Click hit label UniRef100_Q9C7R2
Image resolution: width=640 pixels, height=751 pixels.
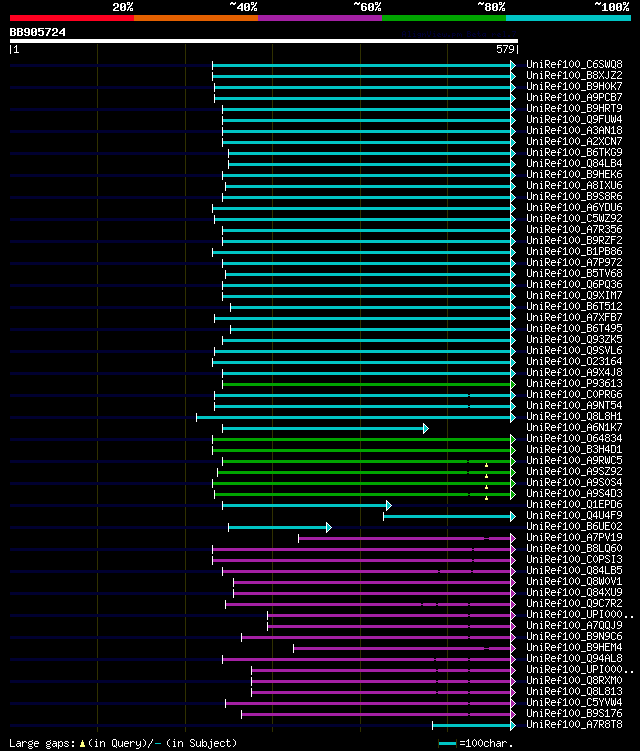click(574, 603)
